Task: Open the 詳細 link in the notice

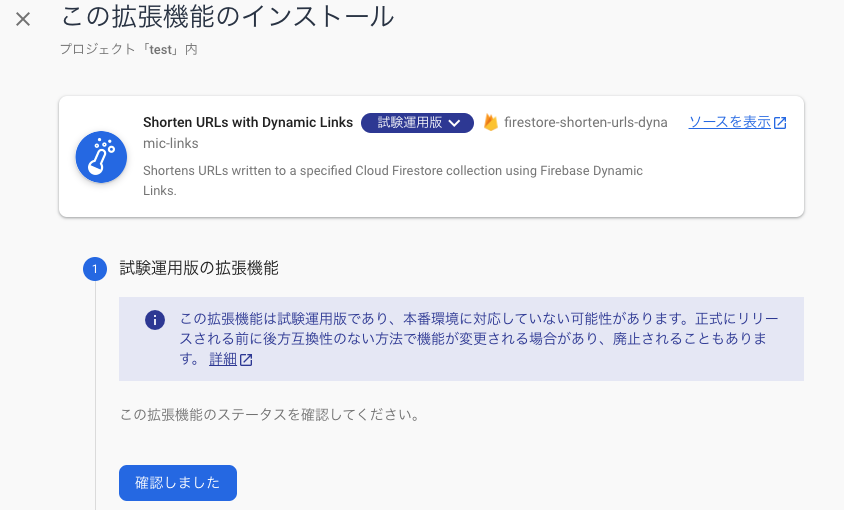Action: 230,359
